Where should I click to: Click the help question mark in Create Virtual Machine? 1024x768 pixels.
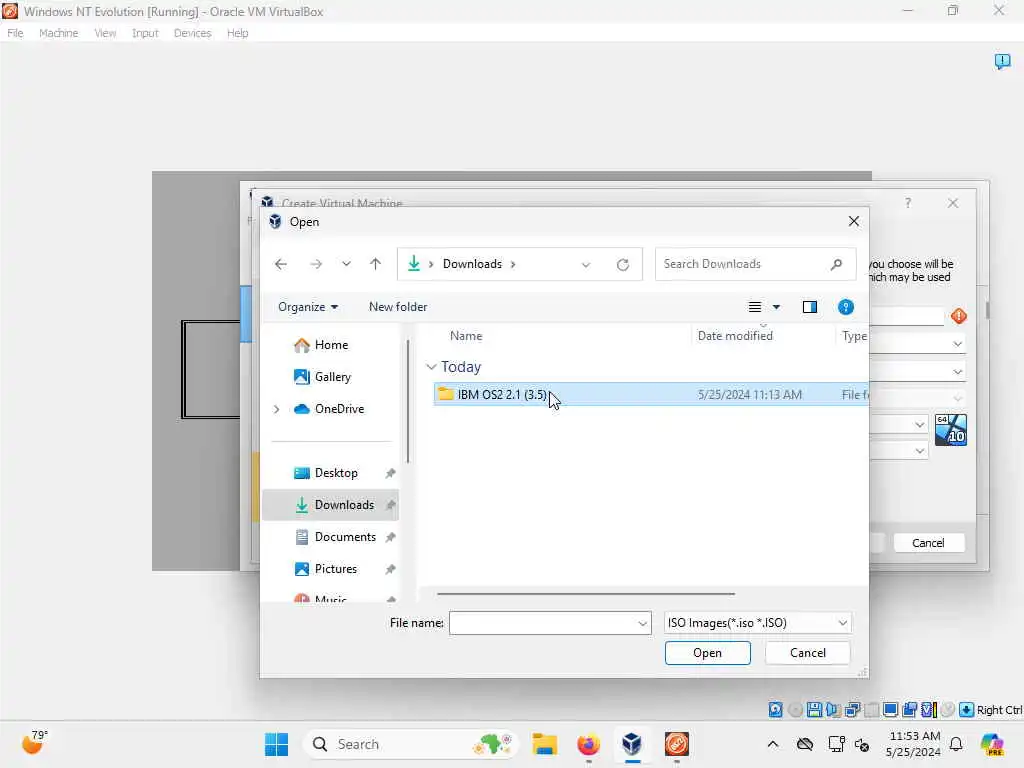(x=908, y=203)
